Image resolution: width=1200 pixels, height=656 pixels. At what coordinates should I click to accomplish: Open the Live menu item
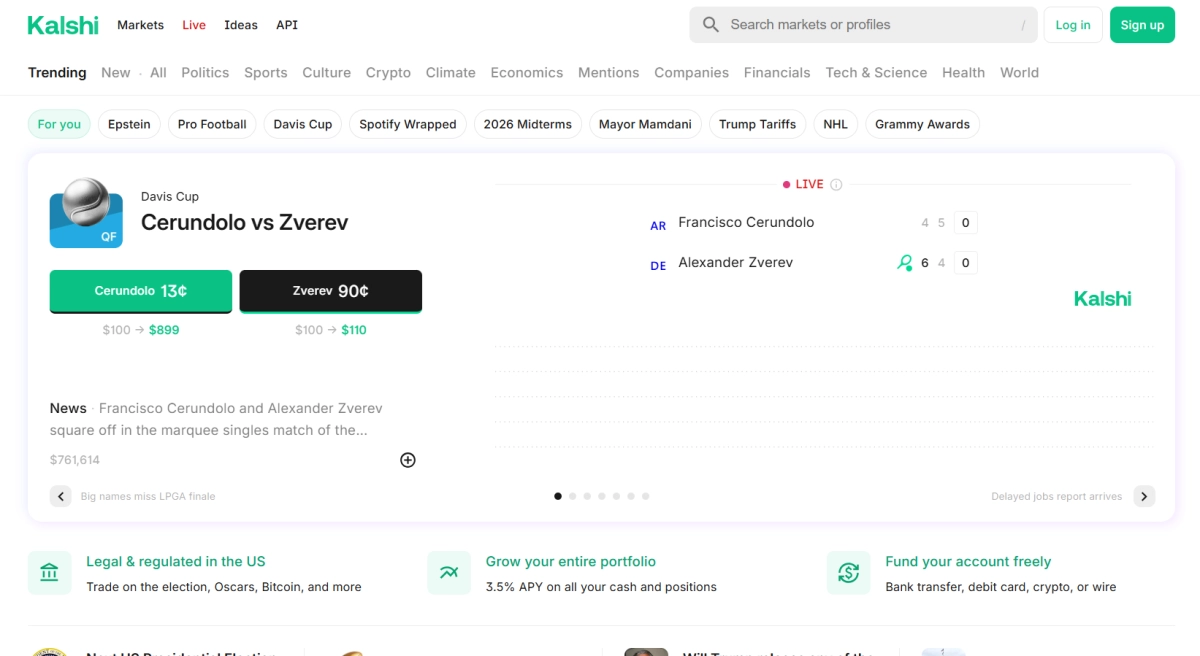click(x=194, y=25)
